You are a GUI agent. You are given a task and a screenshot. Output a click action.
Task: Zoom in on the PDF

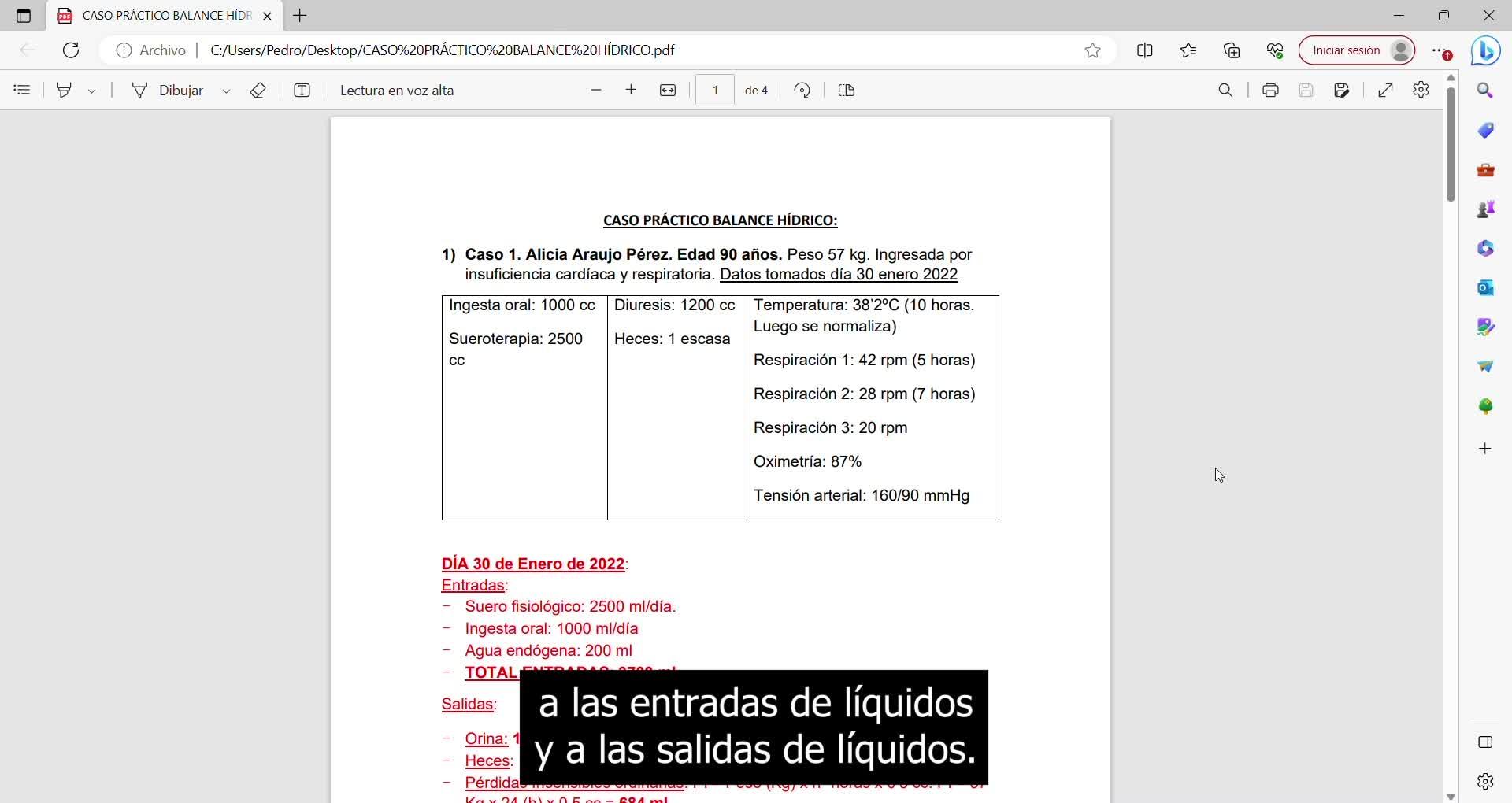click(631, 91)
